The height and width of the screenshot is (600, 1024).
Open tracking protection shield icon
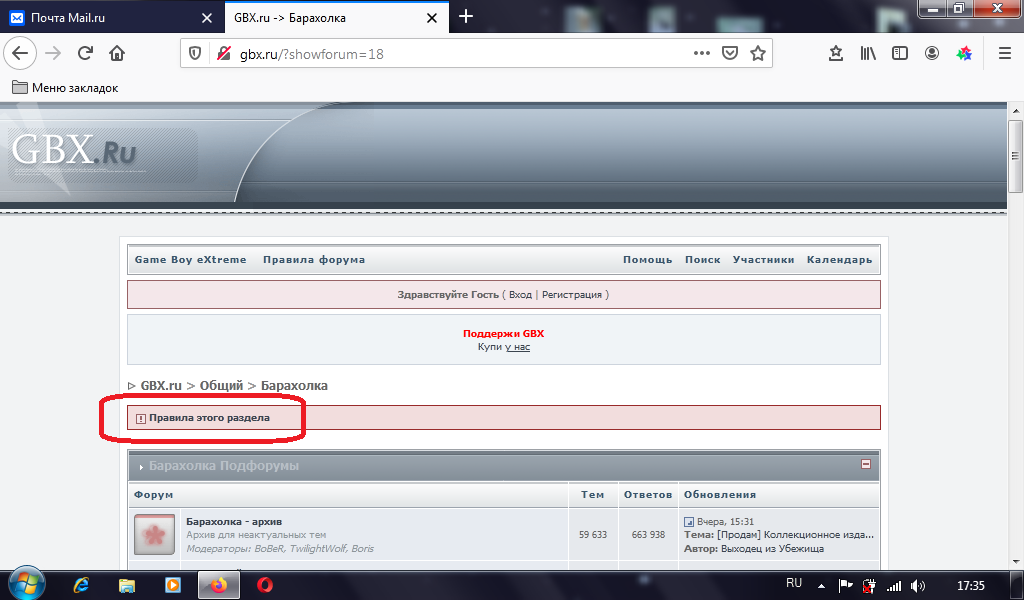(x=195, y=54)
